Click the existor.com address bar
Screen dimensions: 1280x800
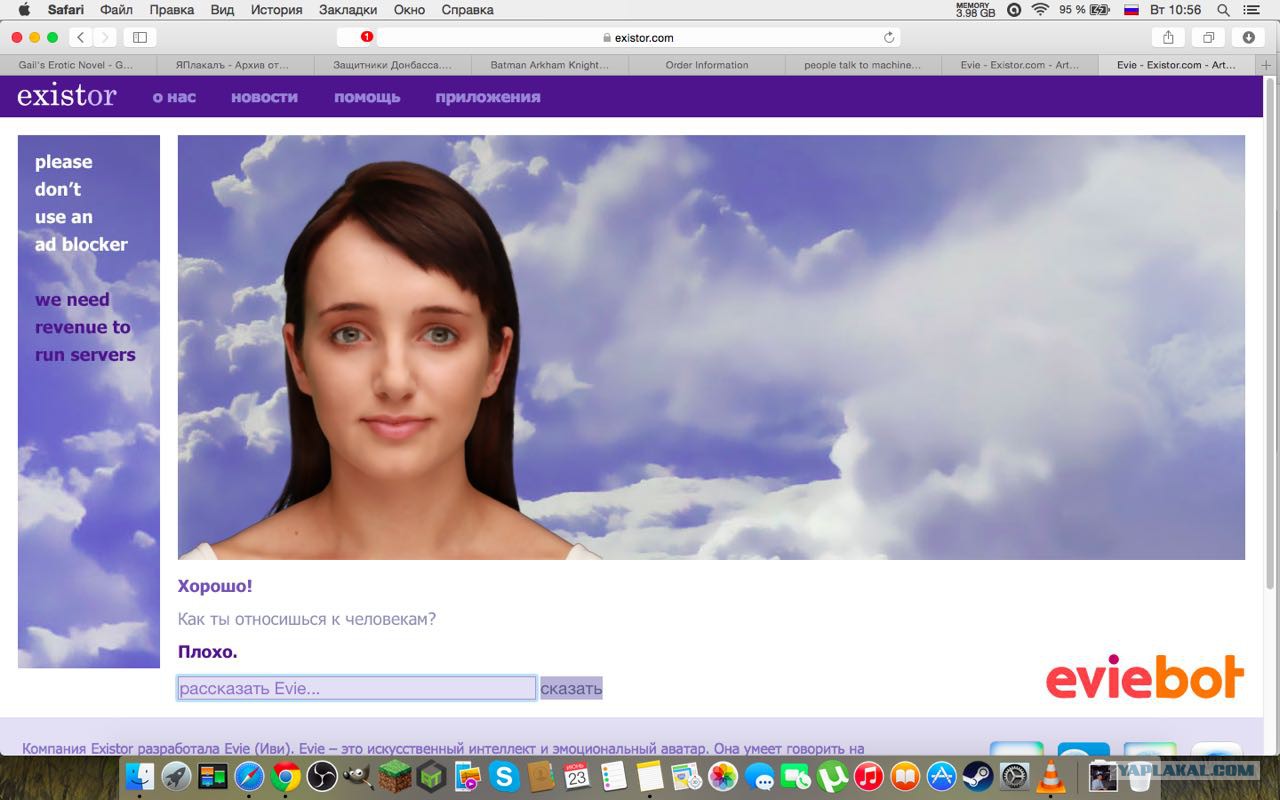[x=638, y=37]
